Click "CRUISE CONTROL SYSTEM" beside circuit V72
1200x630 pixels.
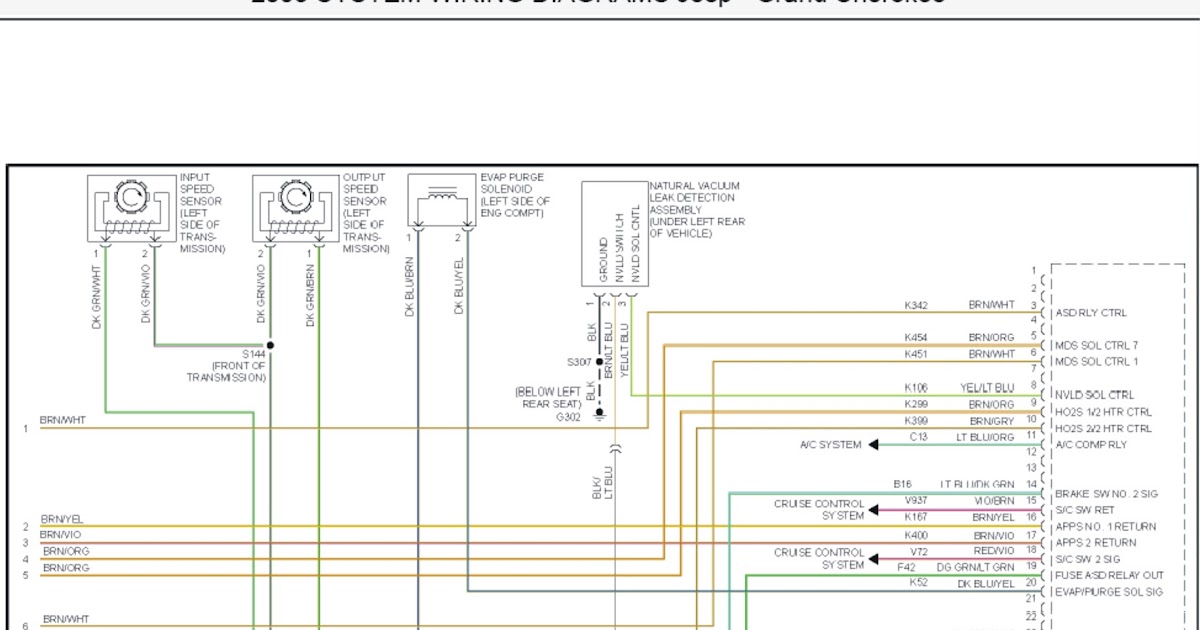point(819,558)
